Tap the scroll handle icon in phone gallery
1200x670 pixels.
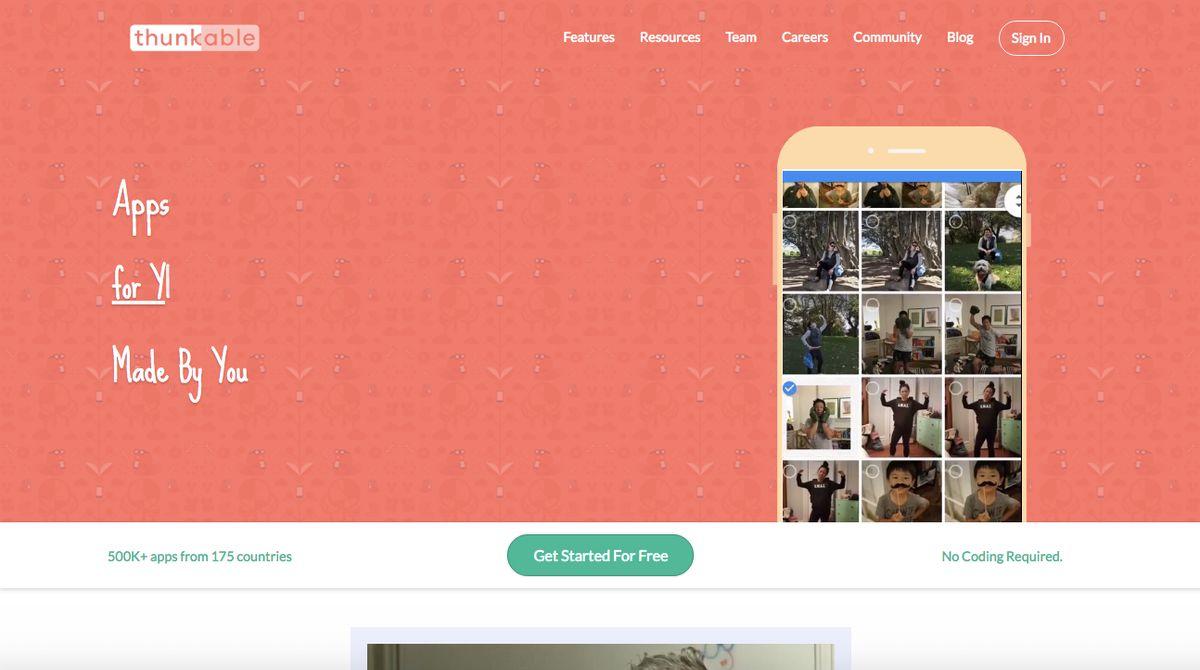[x=1014, y=201]
